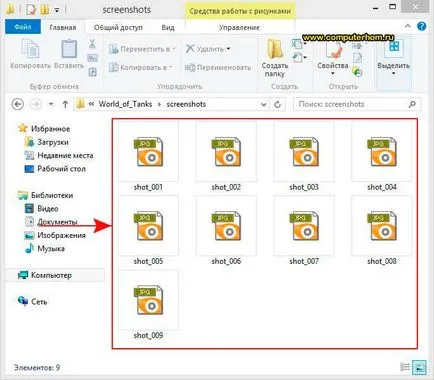Click the Копировать в button
The height and width of the screenshot is (380, 434).
(x=141, y=67)
